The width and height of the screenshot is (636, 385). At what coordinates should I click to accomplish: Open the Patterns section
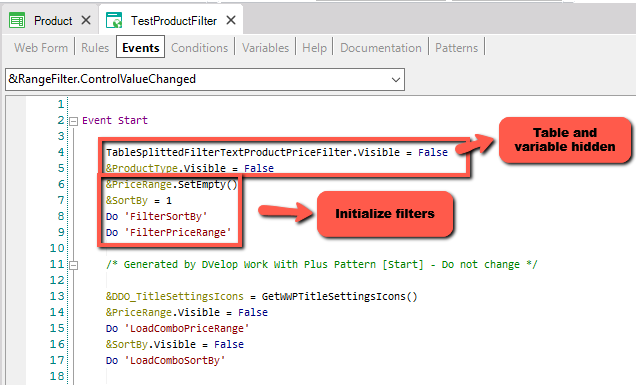[x=456, y=47]
